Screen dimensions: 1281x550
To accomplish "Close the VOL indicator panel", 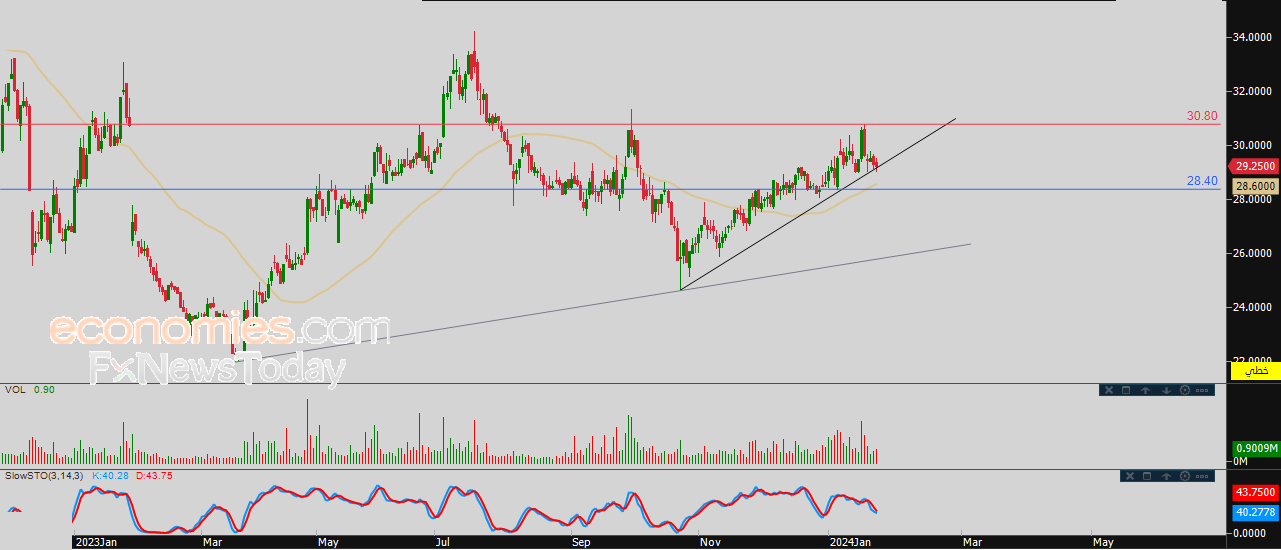I will click(1107, 390).
